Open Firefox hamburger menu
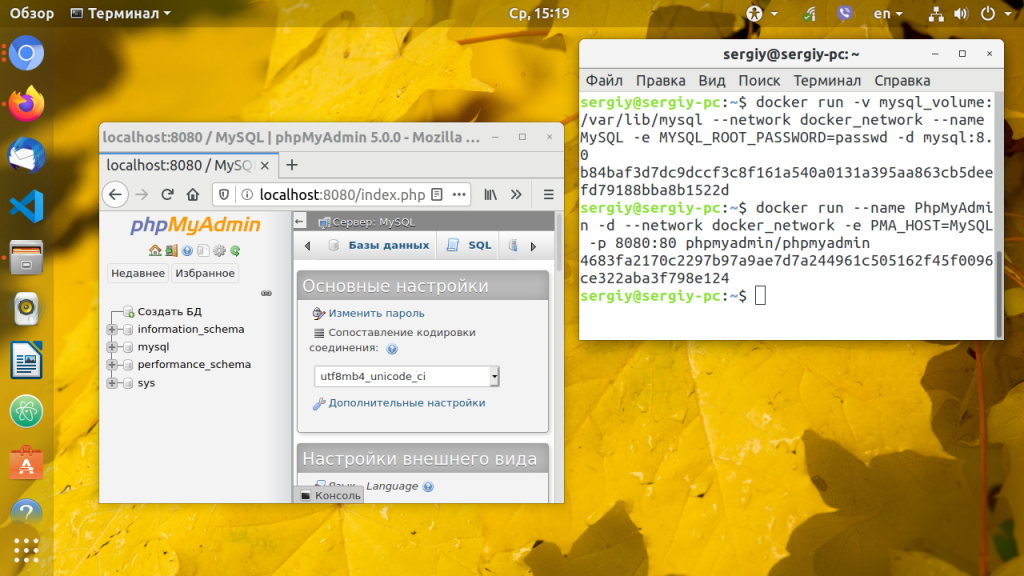 point(549,195)
